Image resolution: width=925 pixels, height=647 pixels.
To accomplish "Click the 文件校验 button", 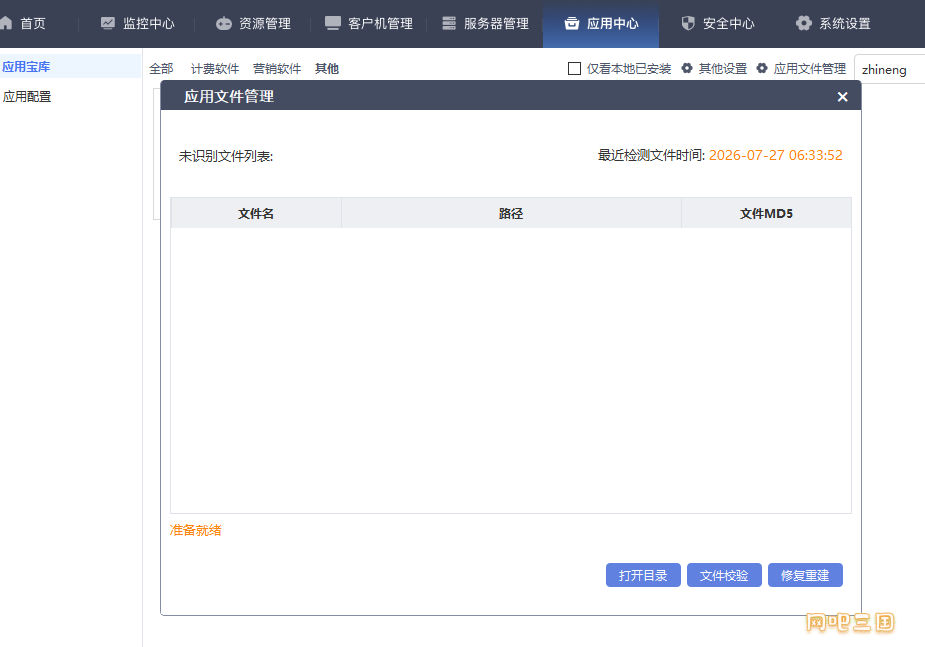I will point(724,575).
